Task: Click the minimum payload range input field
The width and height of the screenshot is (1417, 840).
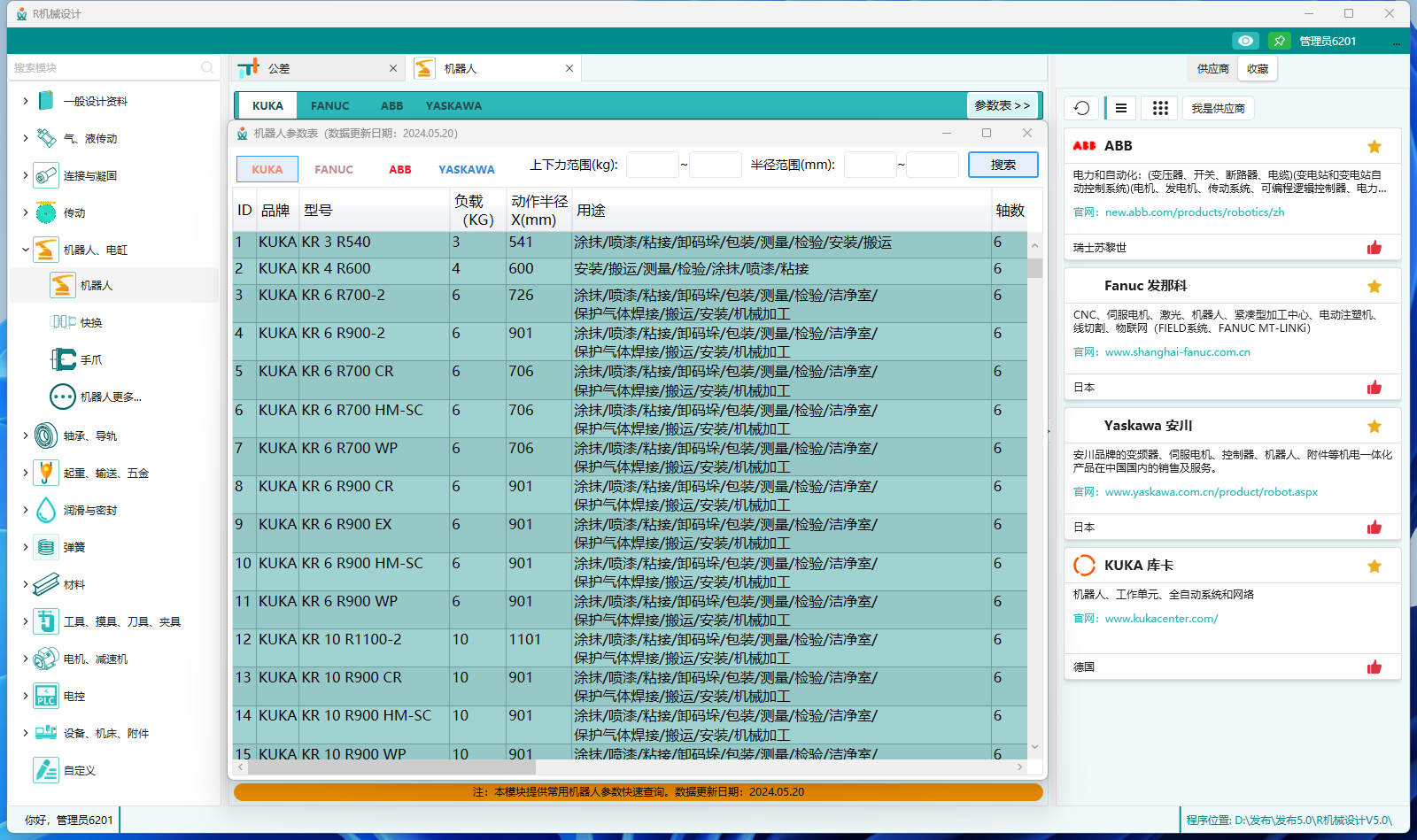Action: [653, 165]
